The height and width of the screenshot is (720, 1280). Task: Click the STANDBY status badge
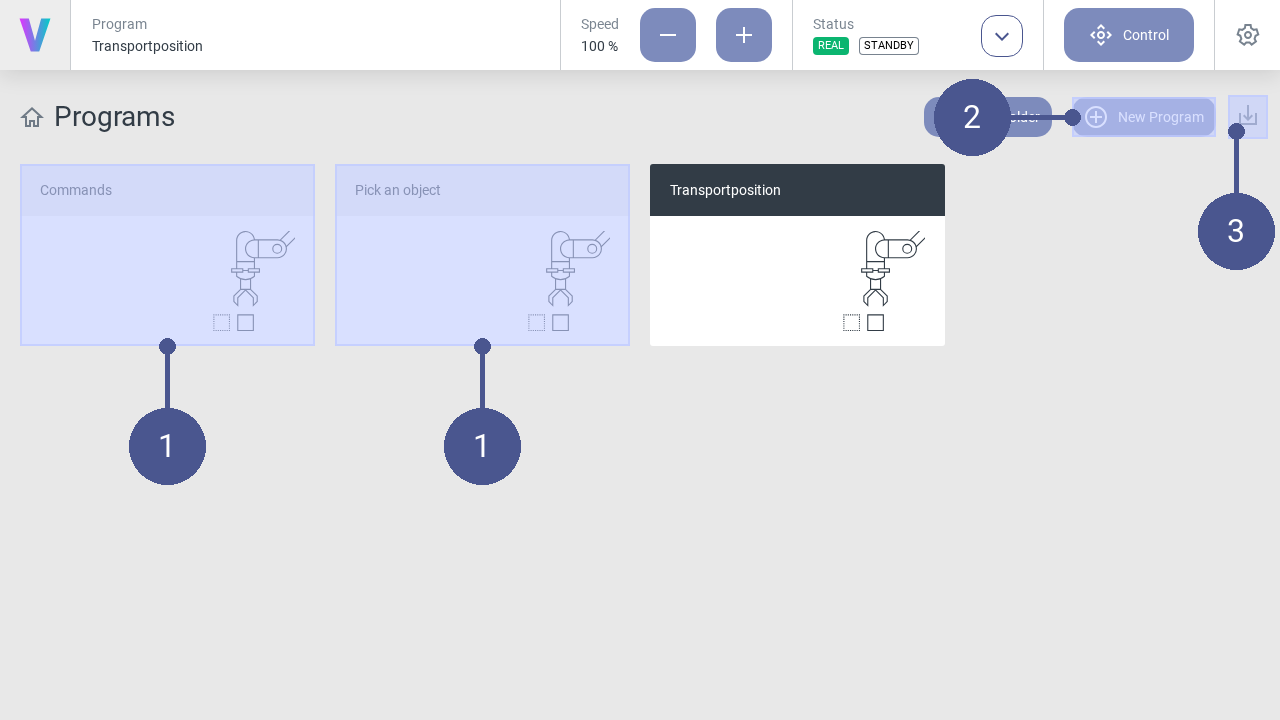pos(888,46)
